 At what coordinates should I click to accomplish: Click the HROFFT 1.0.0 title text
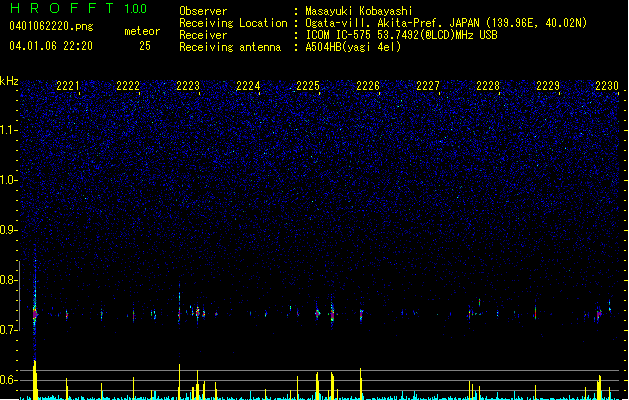pyautogui.click(x=78, y=8)
